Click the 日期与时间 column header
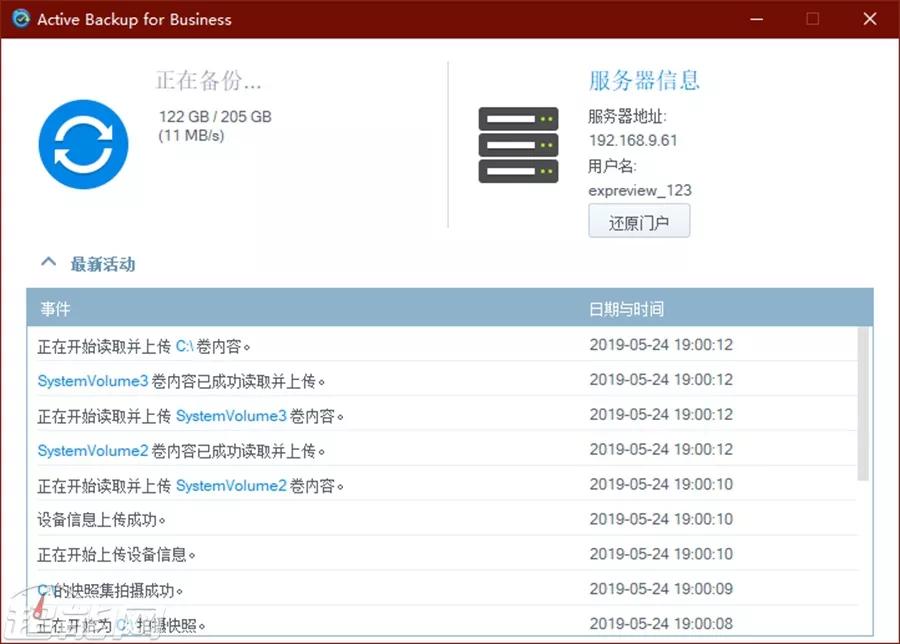Viewport: 900px width, 644px height. [x=626, y=309]
